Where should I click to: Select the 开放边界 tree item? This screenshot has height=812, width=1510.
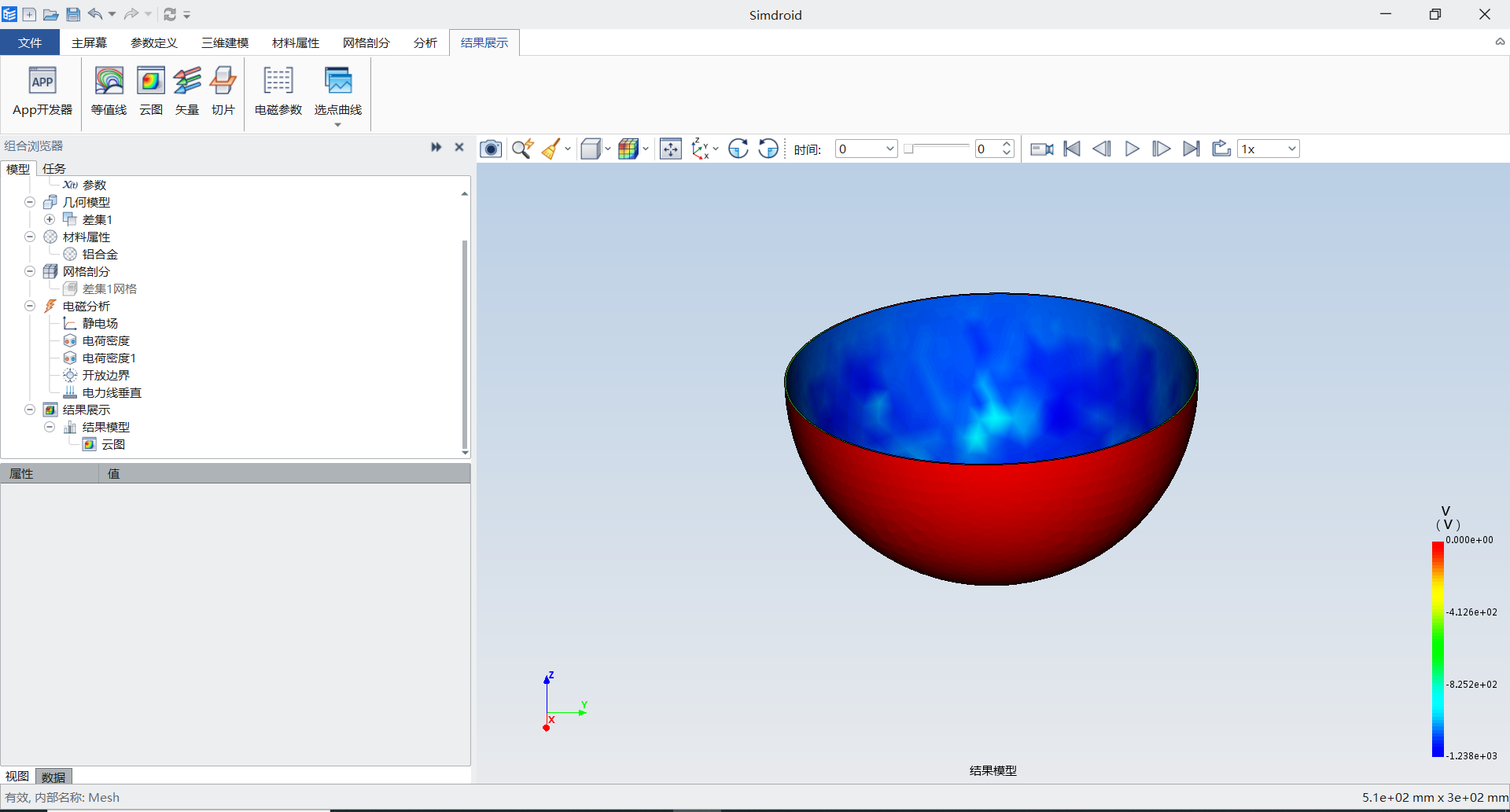[x=105, y=375]
